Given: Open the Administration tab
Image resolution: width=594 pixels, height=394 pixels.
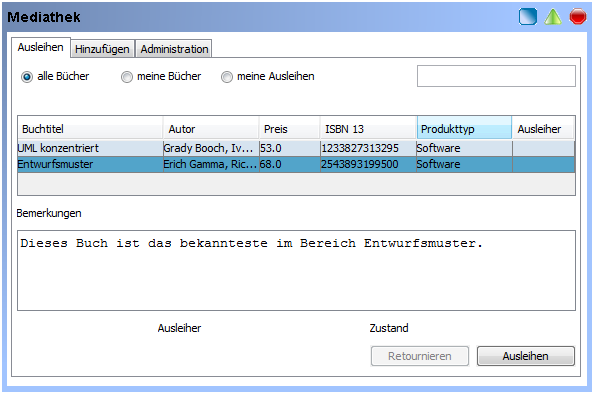Looking at the screenshot, I should pyautogui.click(x=174, y=49).
